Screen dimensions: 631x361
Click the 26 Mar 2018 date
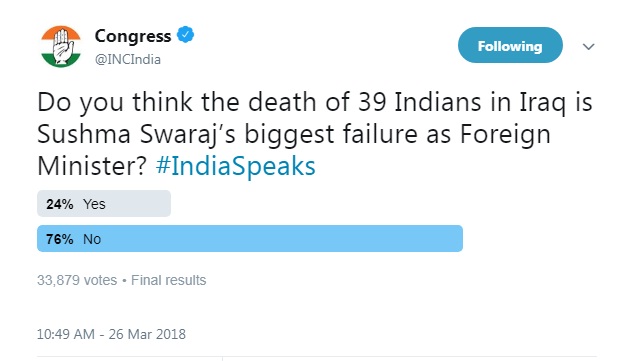tap(147, 334)
